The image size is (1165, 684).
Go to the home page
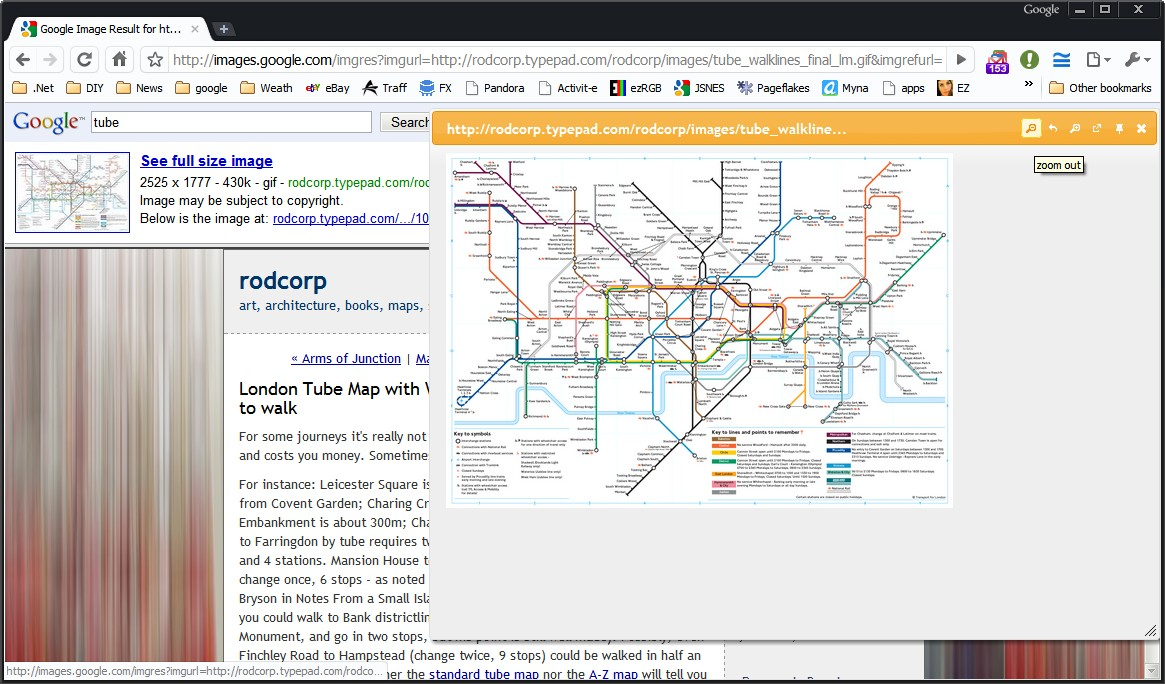pyautogui.click(x=119, y=59)
